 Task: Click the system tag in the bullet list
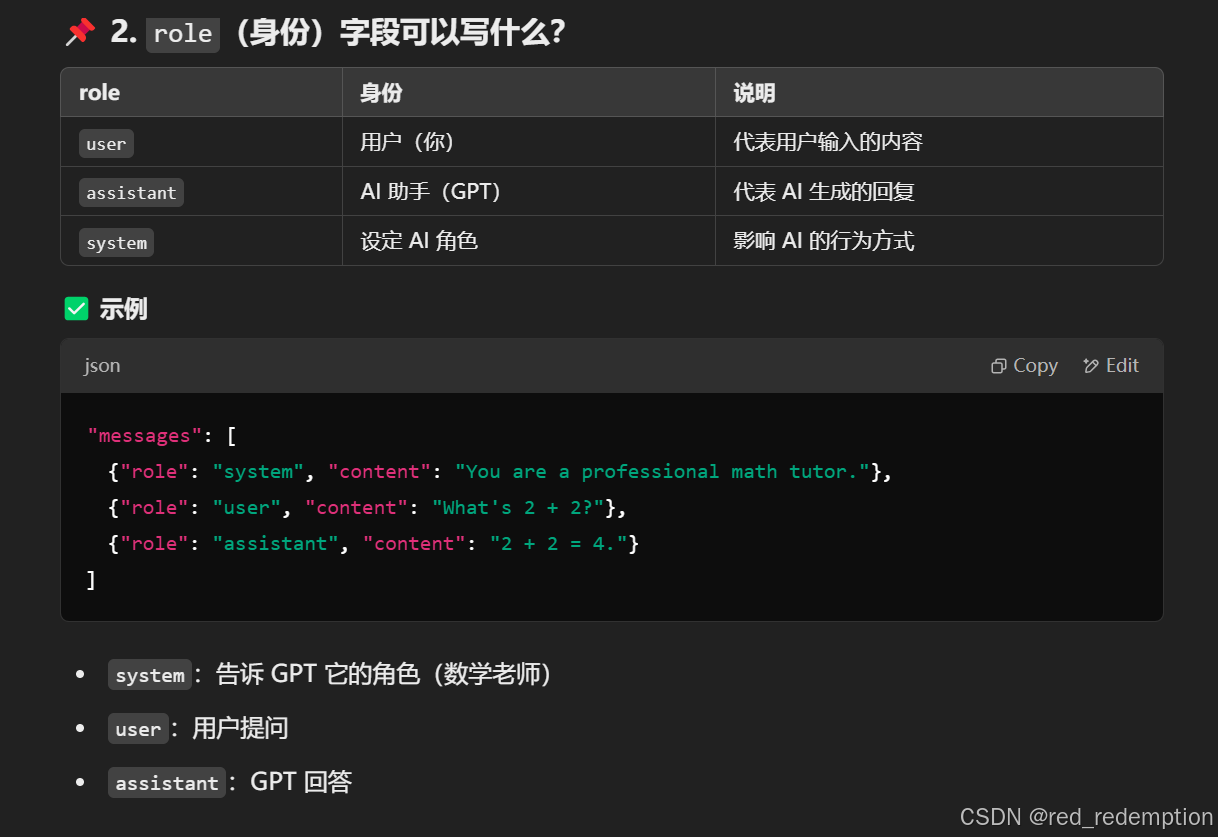150,675
